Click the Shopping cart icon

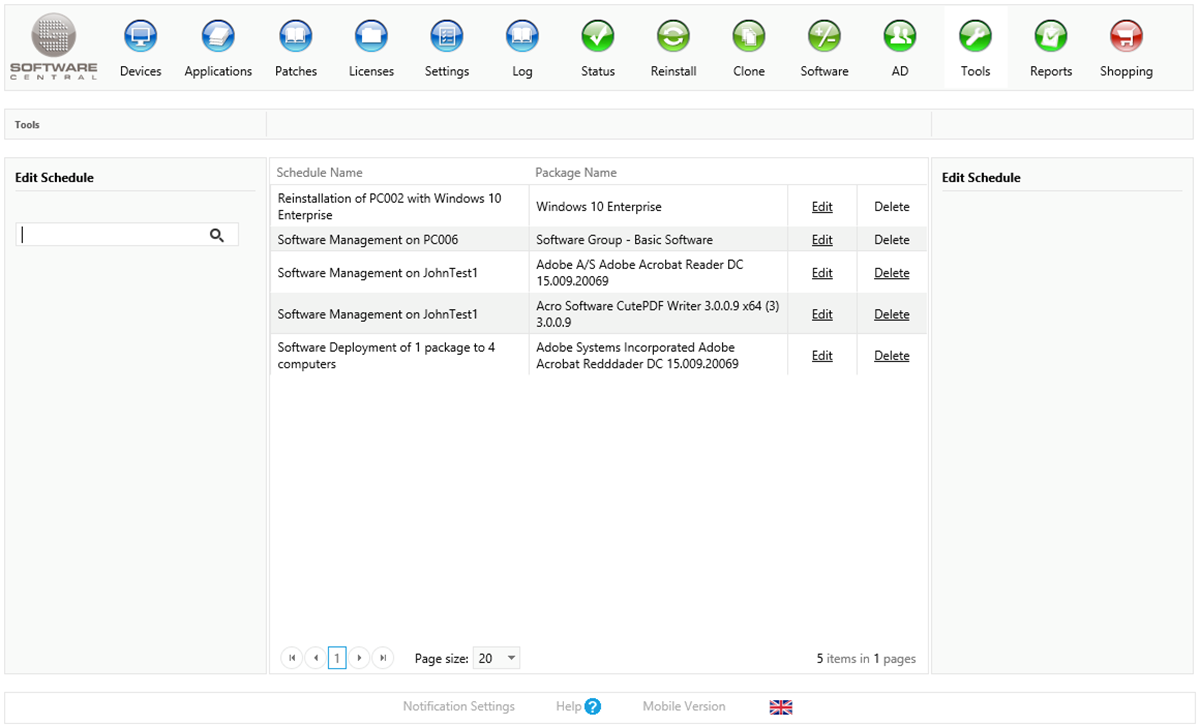coord(1126,37)
